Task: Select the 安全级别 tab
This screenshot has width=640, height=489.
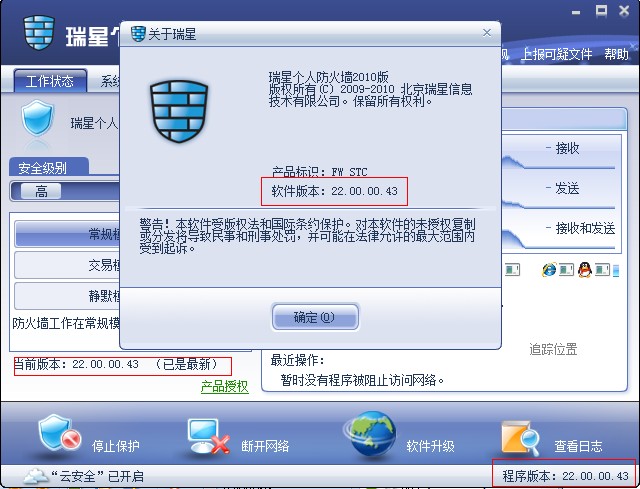Action: (x=48, y=167)
